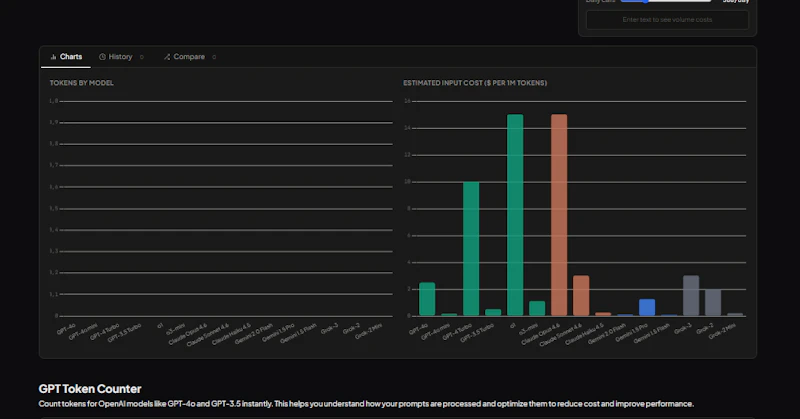Click the 'GPT-4o' label under the Tokens by Model chart
The width and height of the screenshot is (800, 419).
point(66,329)
